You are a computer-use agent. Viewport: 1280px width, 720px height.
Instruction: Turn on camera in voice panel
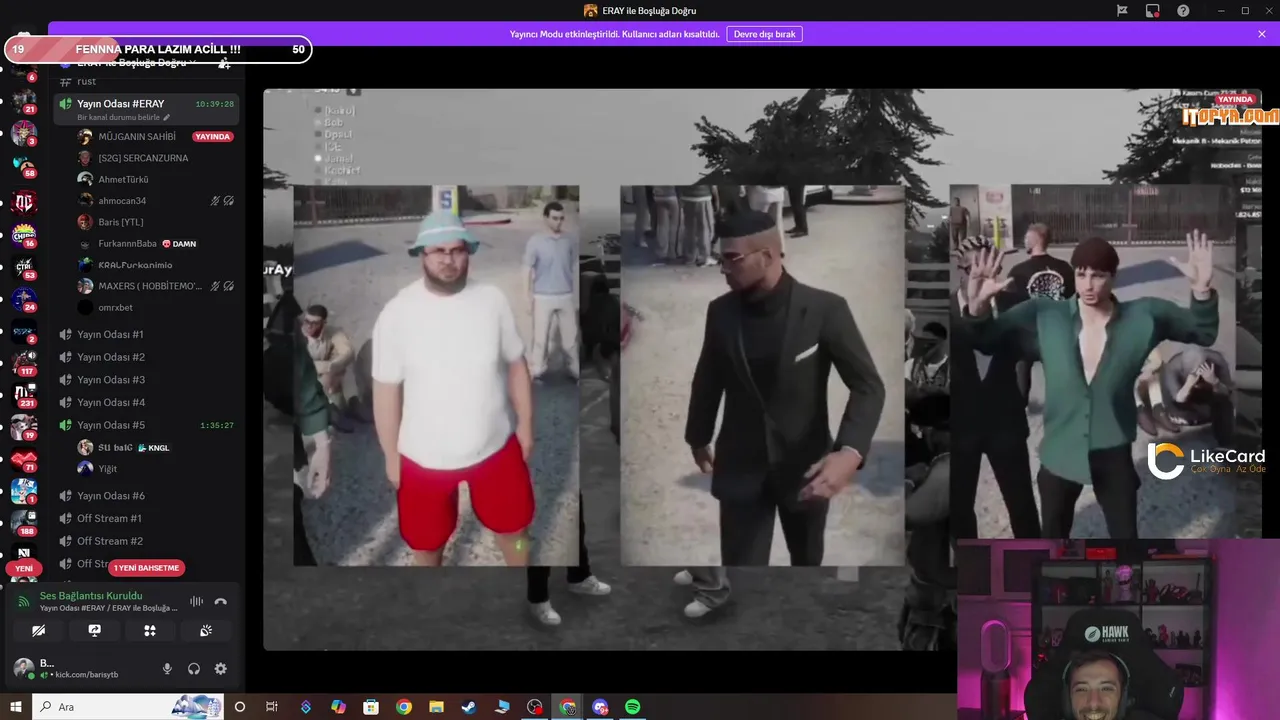pos(39,631)
